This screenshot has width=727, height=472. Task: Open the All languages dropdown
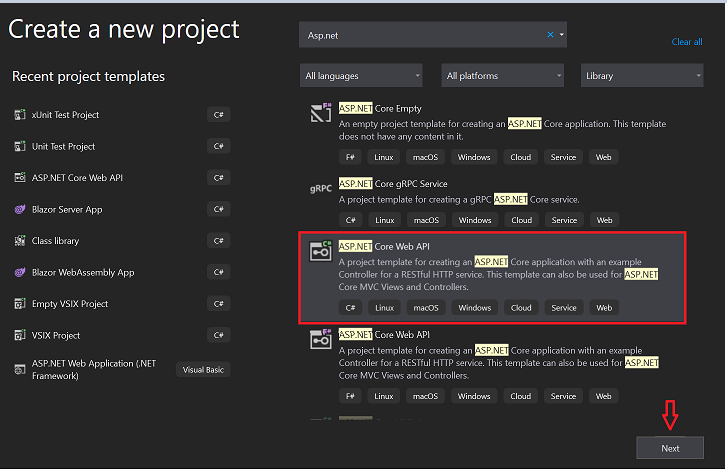pyautogui.click(x=361, y=76)
